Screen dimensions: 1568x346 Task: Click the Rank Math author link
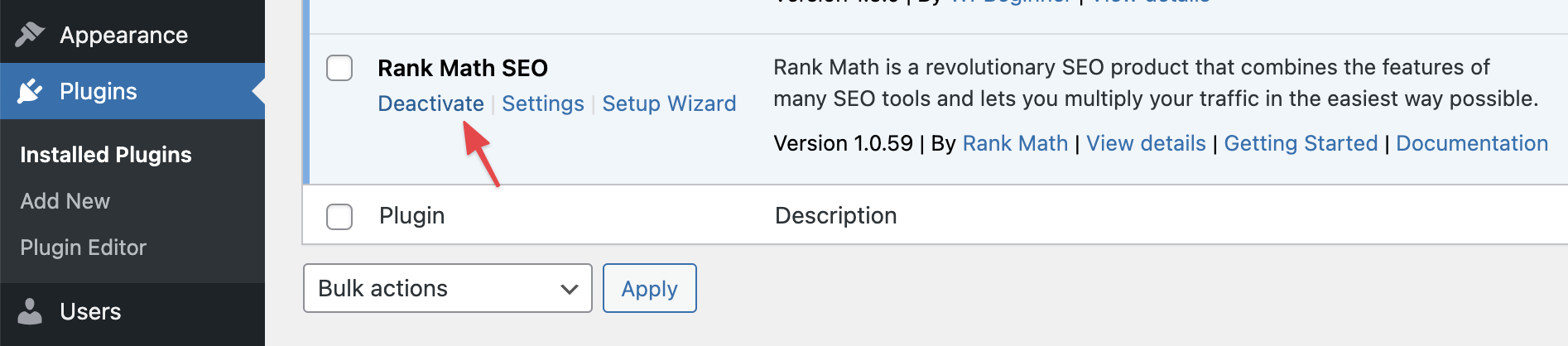coord(1014,143)
